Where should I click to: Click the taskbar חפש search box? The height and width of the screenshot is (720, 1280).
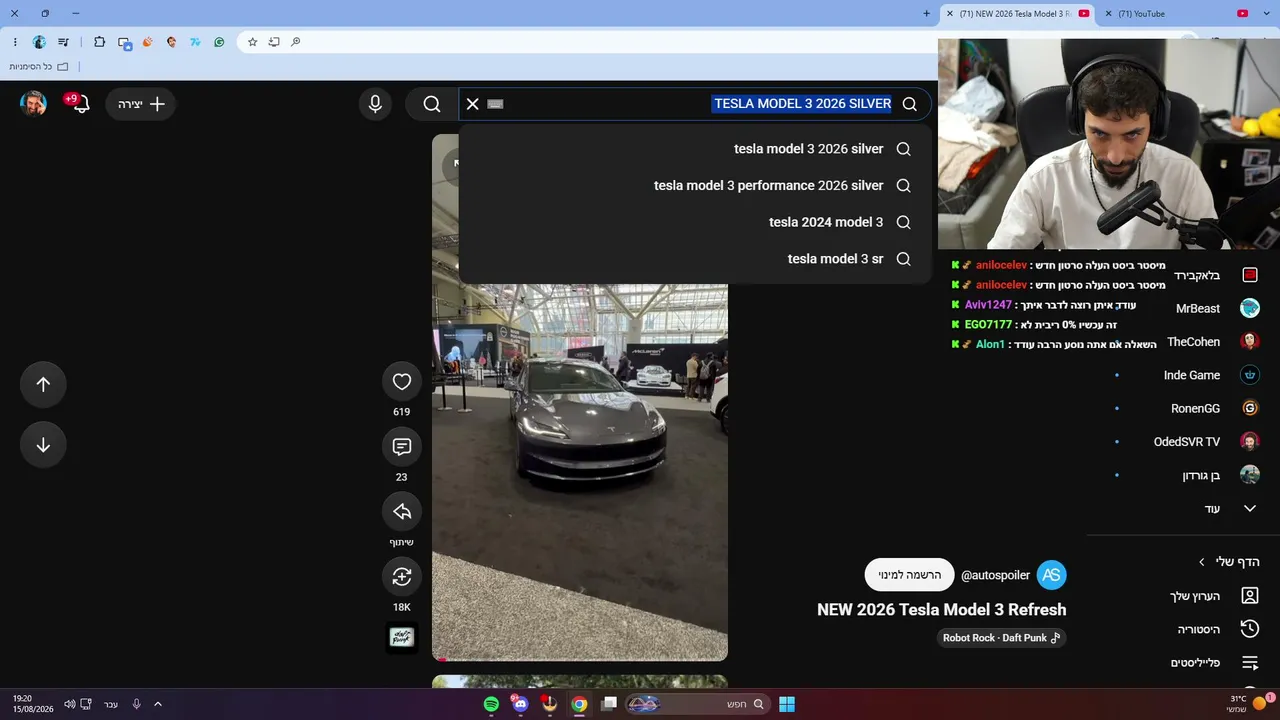697,704
